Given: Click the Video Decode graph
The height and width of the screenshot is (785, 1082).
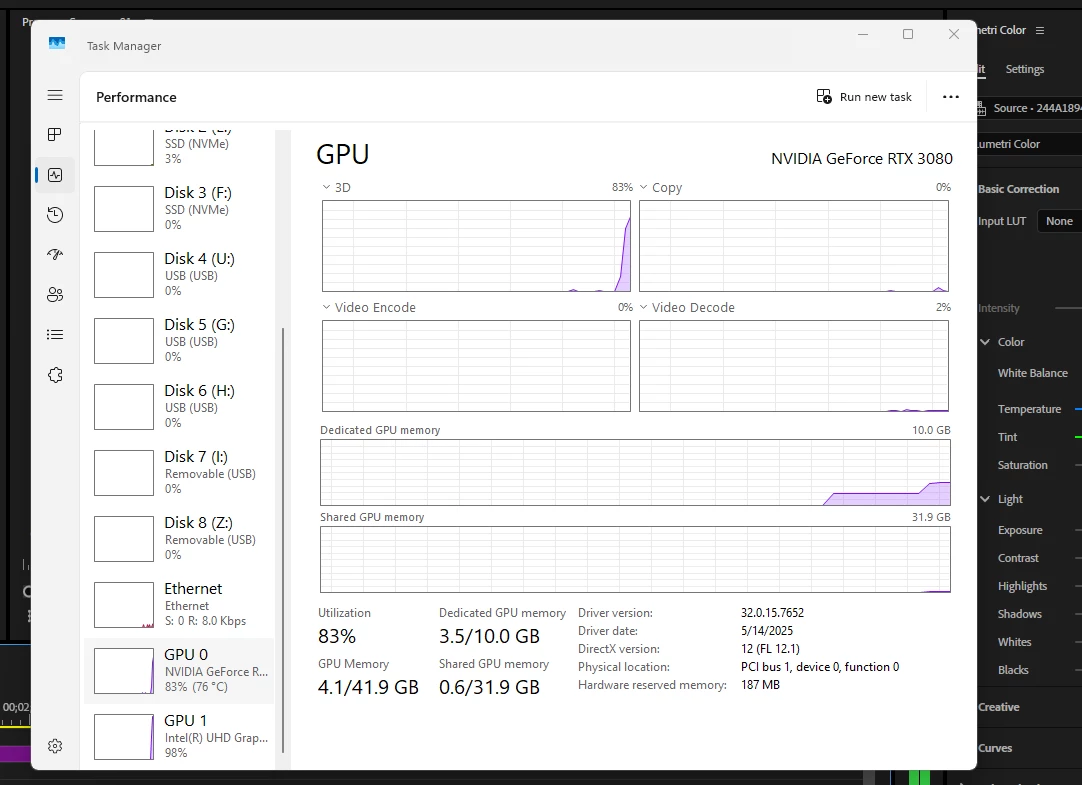Looking at the screenshot, I should 794,366.
